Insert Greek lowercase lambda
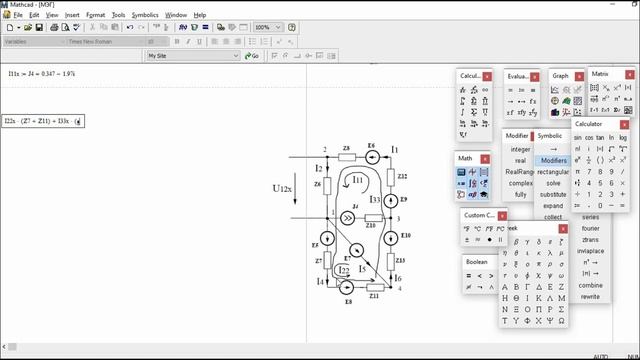 550,253
